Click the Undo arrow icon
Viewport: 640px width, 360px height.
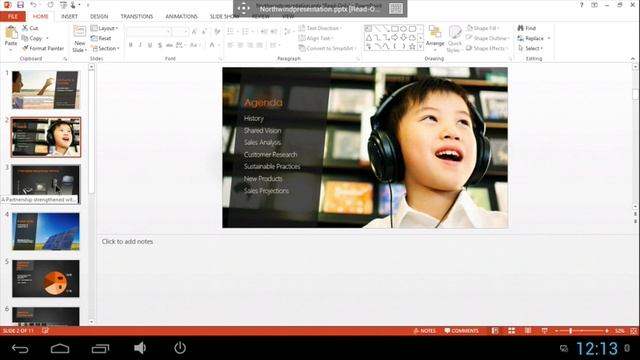click(33, 5)
